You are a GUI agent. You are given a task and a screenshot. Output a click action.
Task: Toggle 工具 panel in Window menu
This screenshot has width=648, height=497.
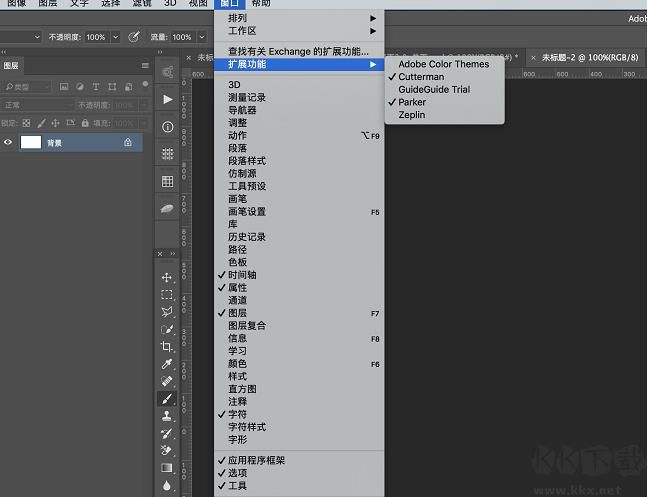coord(299,486)
